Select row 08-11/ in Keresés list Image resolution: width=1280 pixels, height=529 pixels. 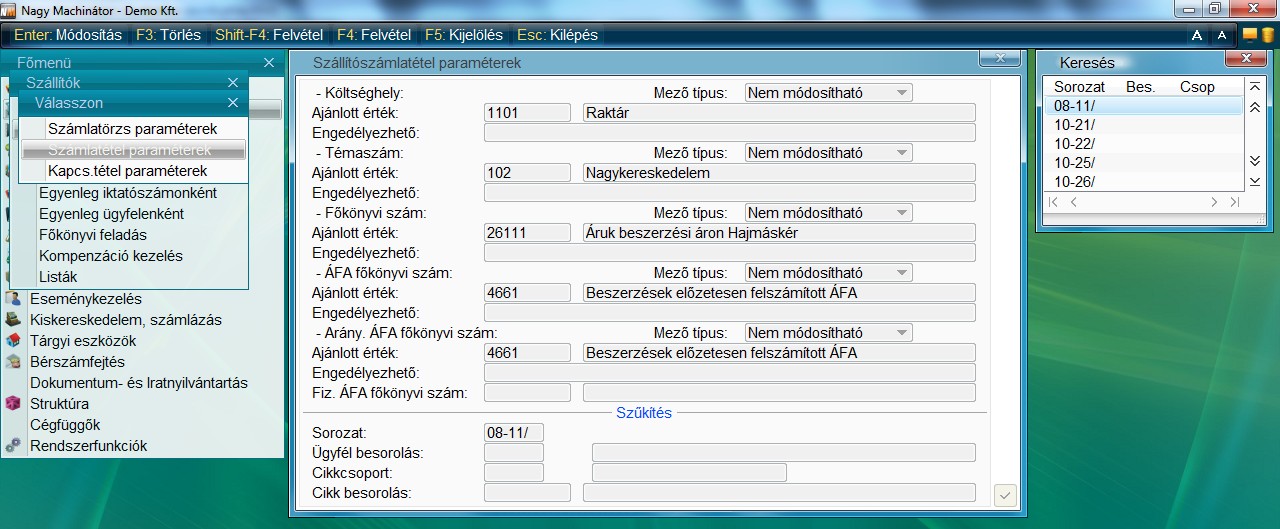1144,106
